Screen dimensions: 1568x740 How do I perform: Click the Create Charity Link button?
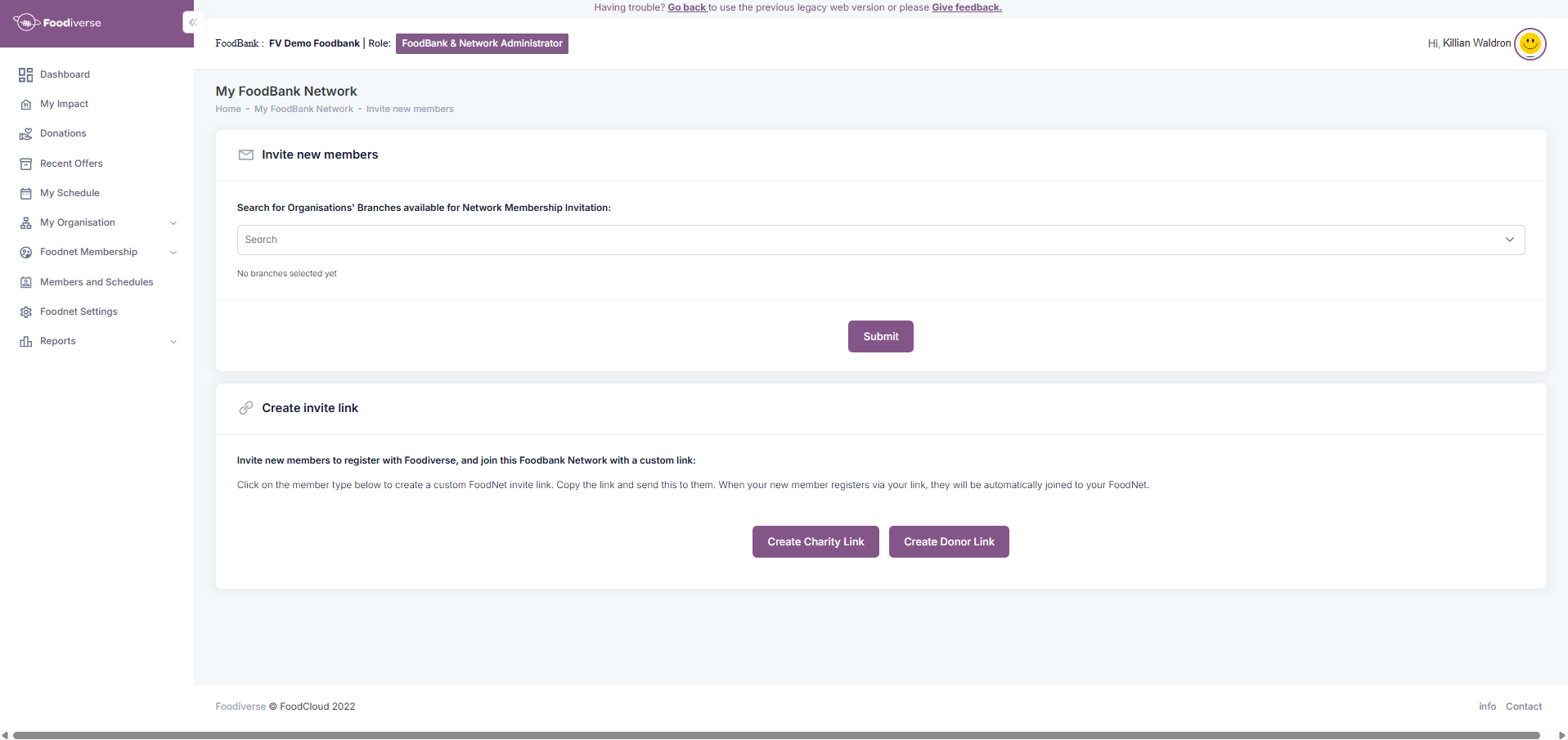tap(815, 541)
